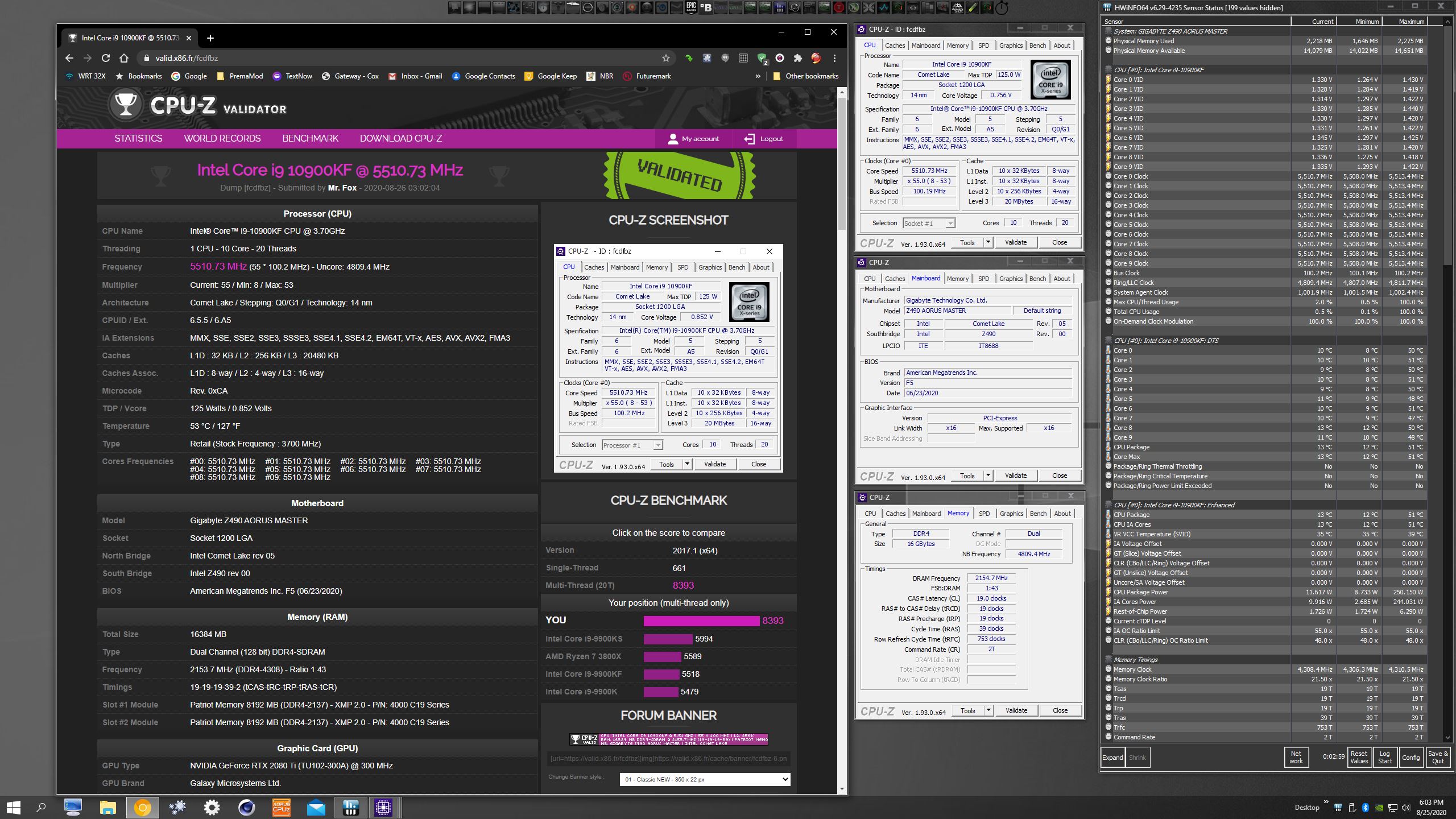
Task: Open the Socket #1 selection combo box
Action: coord(929,224)
